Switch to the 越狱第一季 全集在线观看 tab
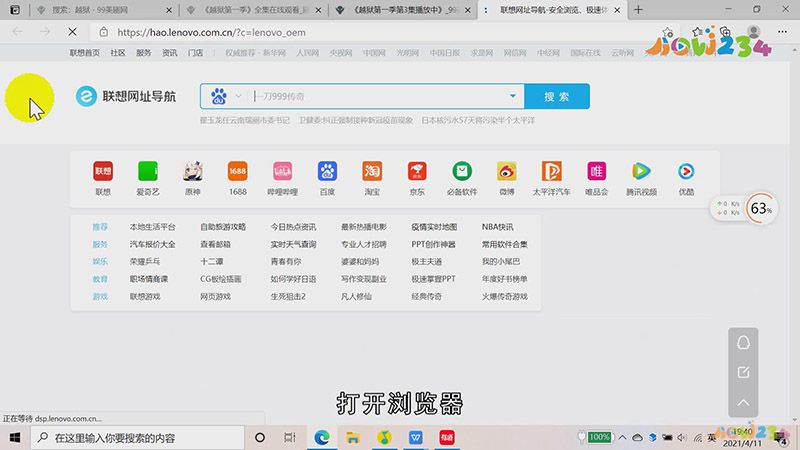The width and height of the screenshot is (800, 450). click(x=254, y=10)
